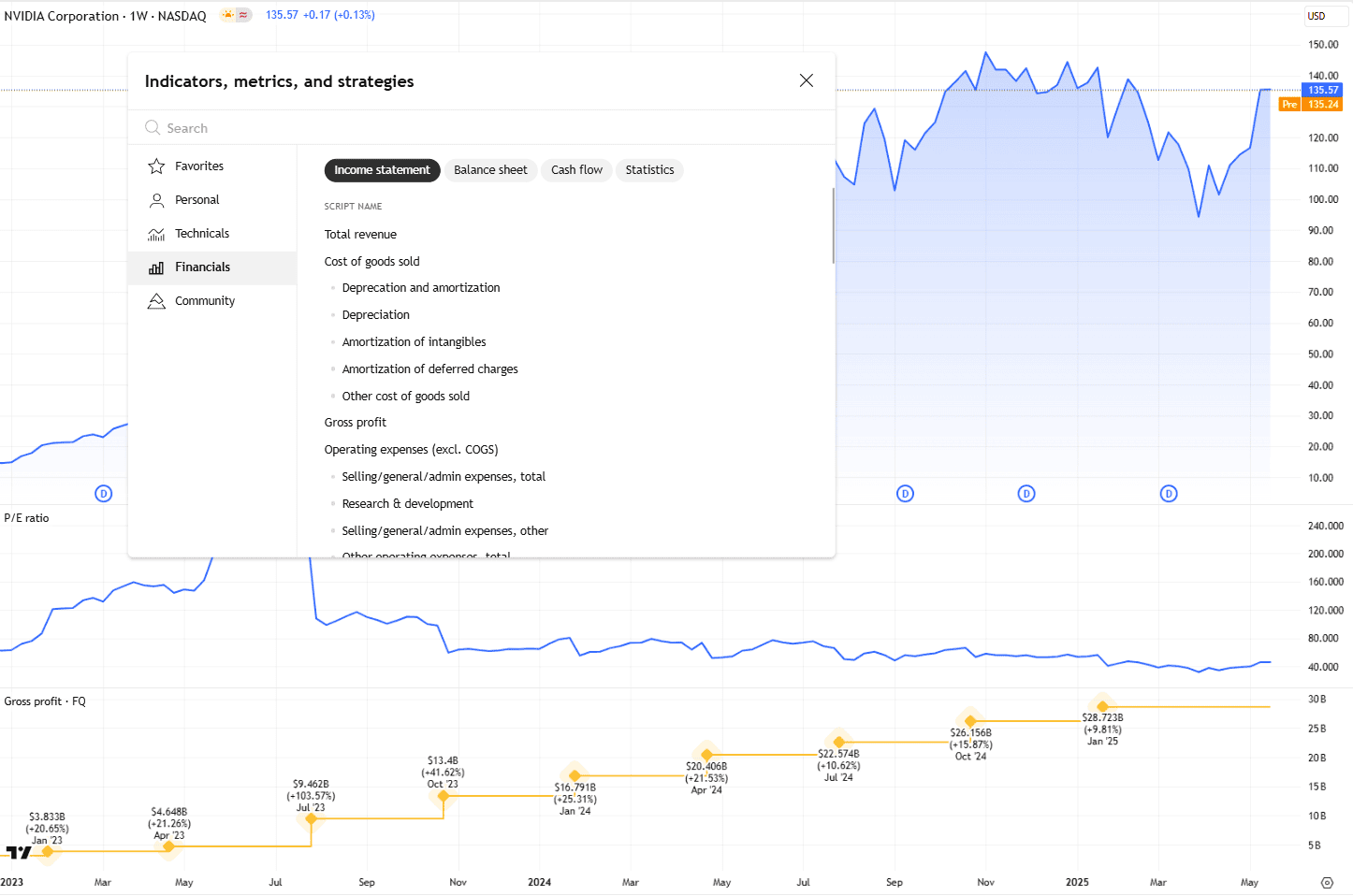1353x896 pixels.
Task: Switch to Cash flow tab
Action: [x=576, y=170]
